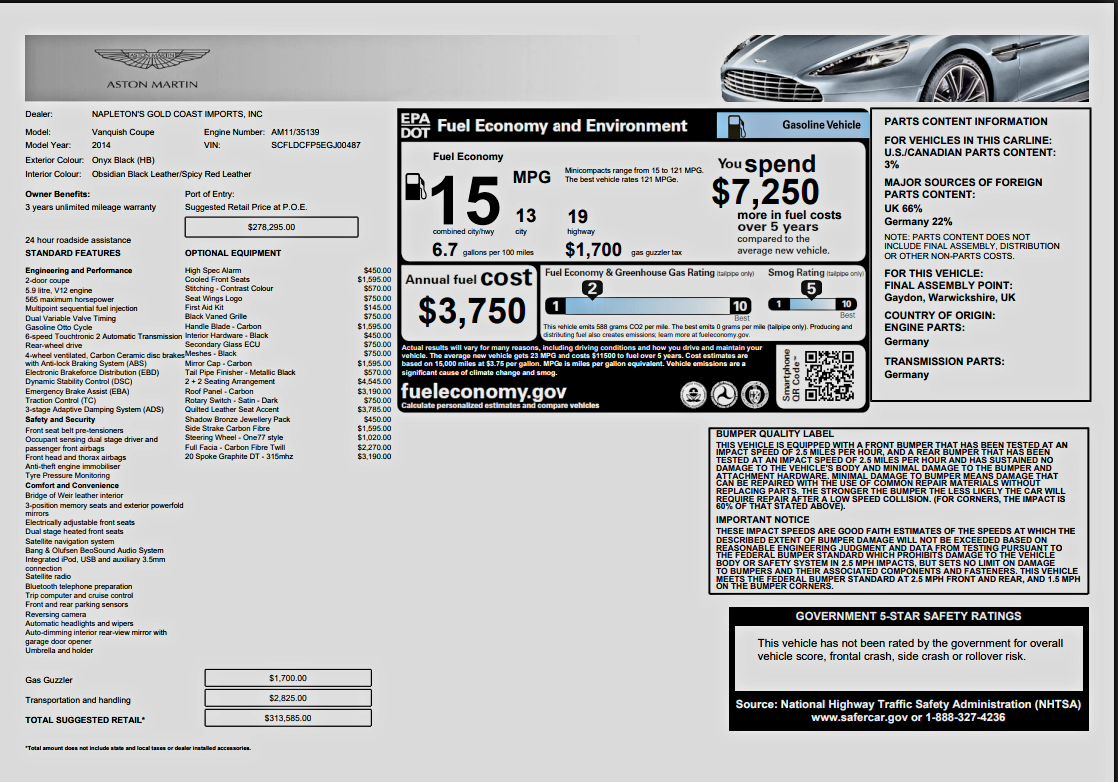Click the smog rating marker 5
The width and height of the screenshot is (1118, 782).
point(812,289)
